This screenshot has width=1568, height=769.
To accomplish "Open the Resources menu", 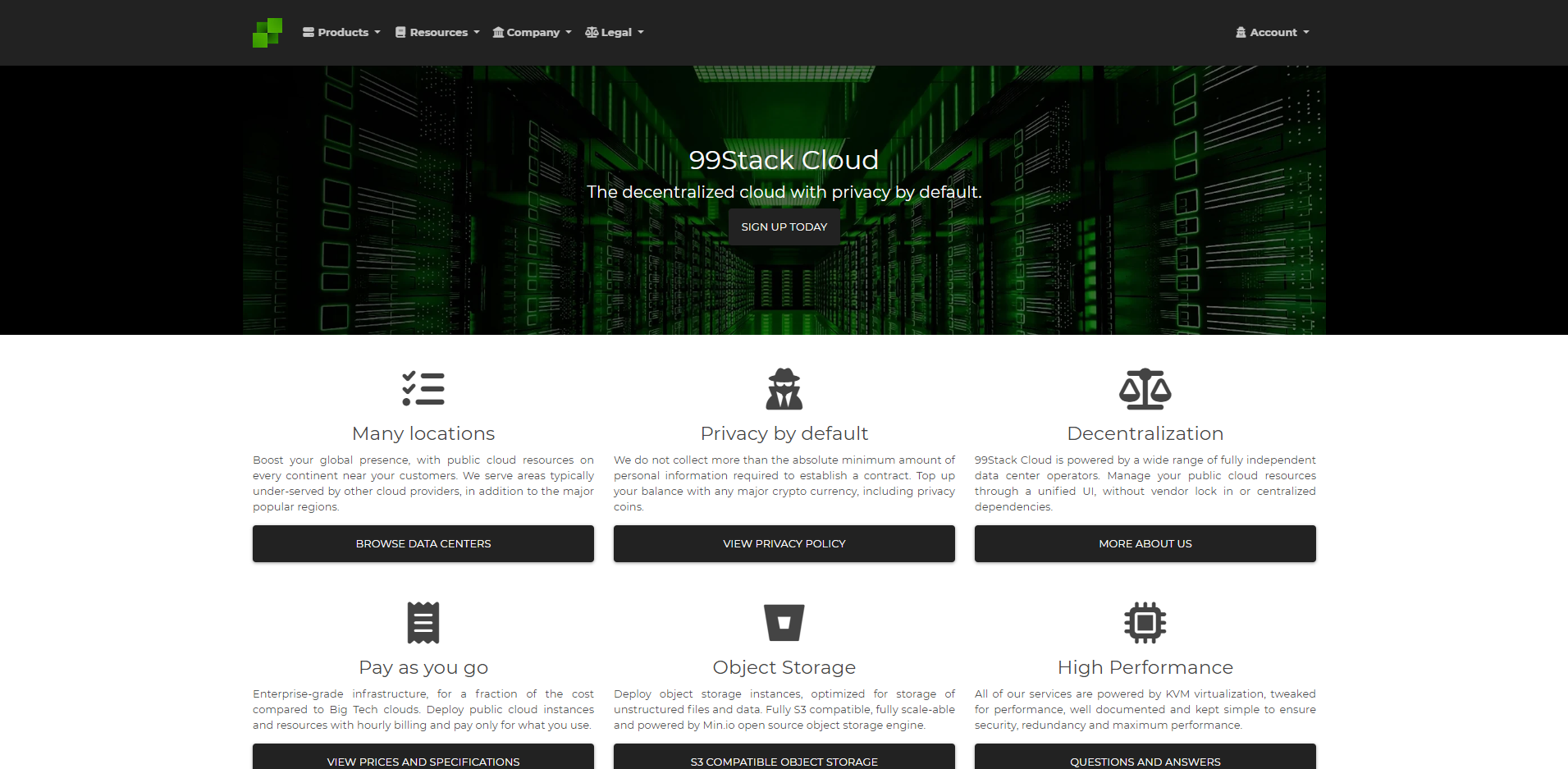I will (437, 33).
